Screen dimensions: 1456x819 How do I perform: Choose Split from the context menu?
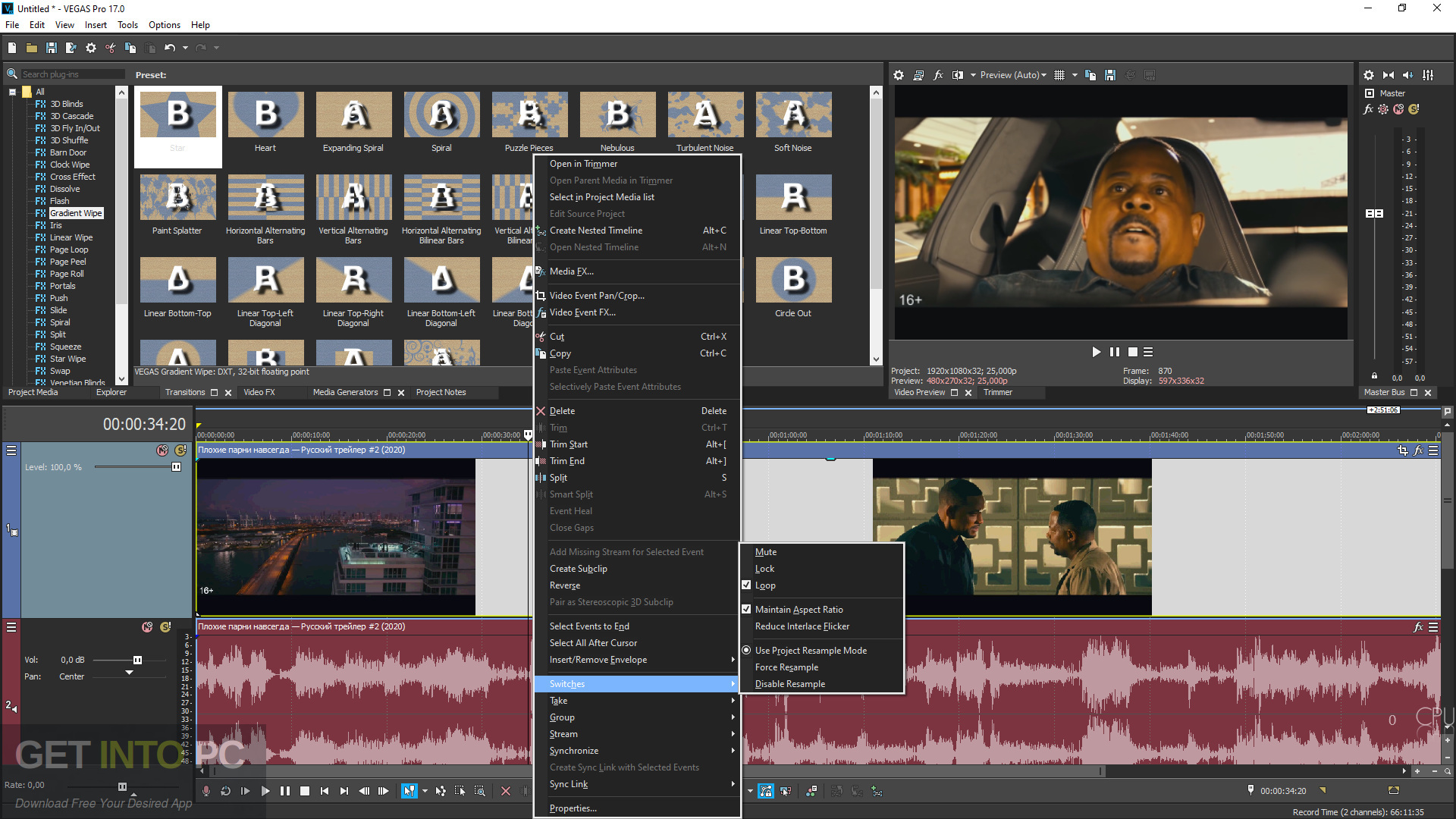pyautogui.click(x=636, y=478)
